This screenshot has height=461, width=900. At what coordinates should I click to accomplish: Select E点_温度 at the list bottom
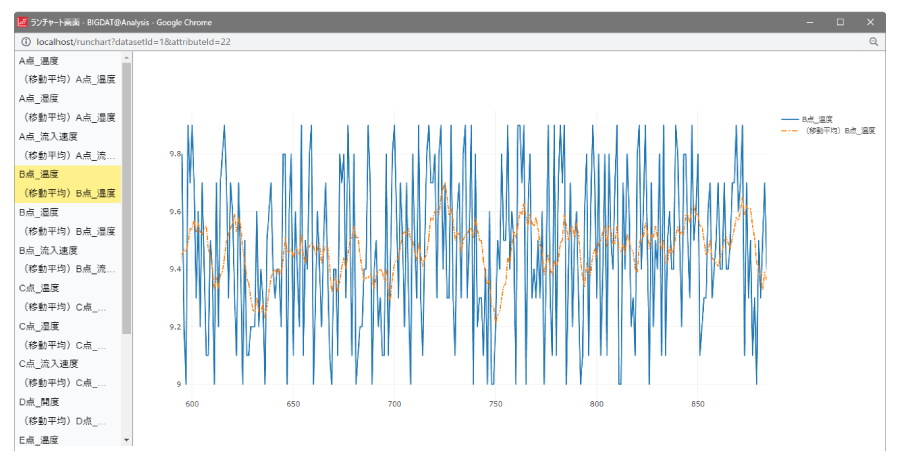(39, 439)
